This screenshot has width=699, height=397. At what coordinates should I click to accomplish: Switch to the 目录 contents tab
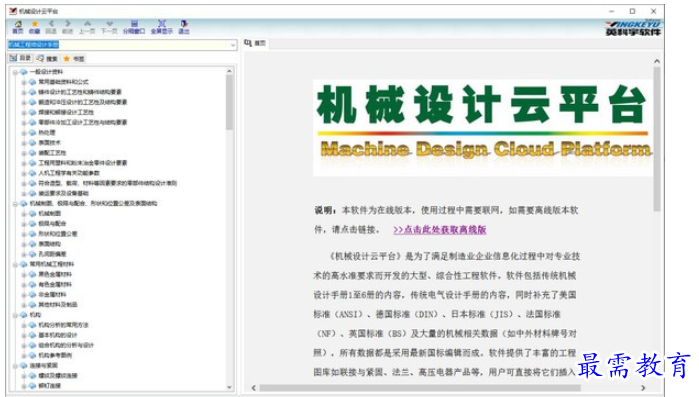click(x=21, y=58)
